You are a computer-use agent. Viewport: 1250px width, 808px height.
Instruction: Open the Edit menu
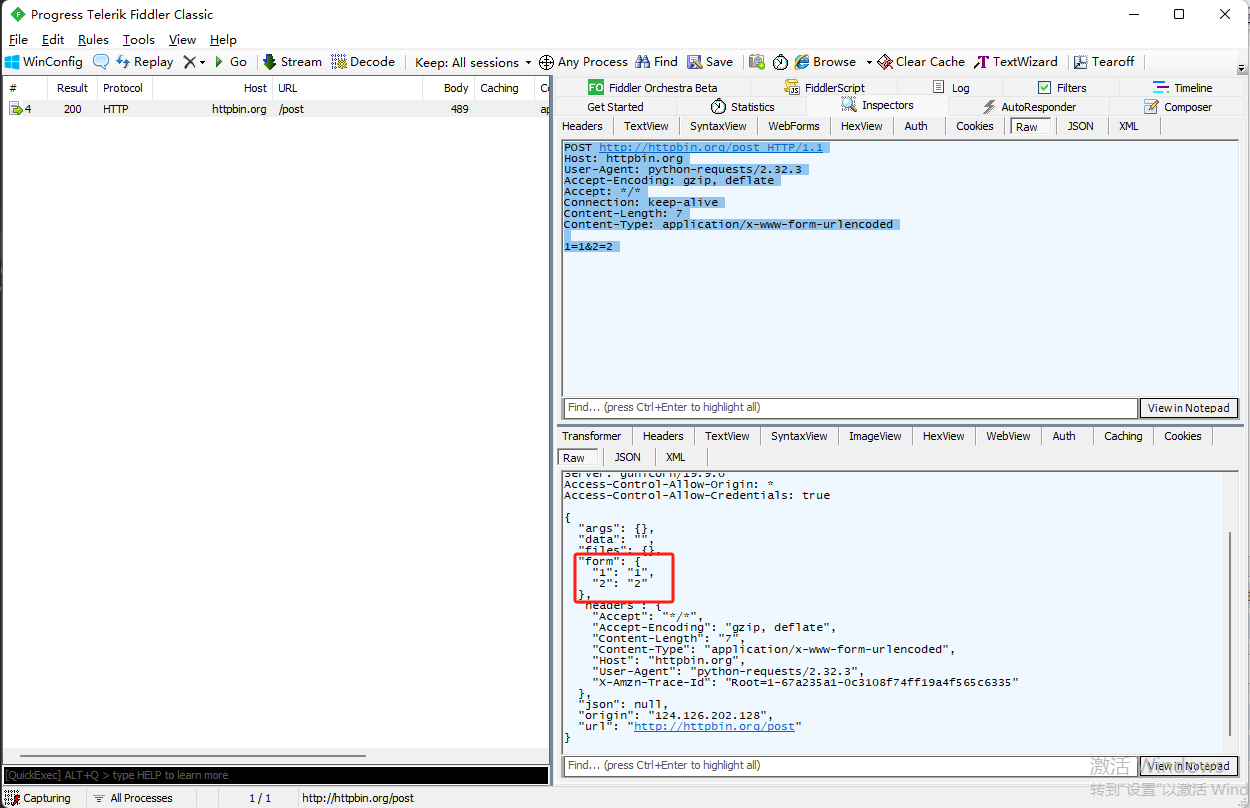coord(53,40)
